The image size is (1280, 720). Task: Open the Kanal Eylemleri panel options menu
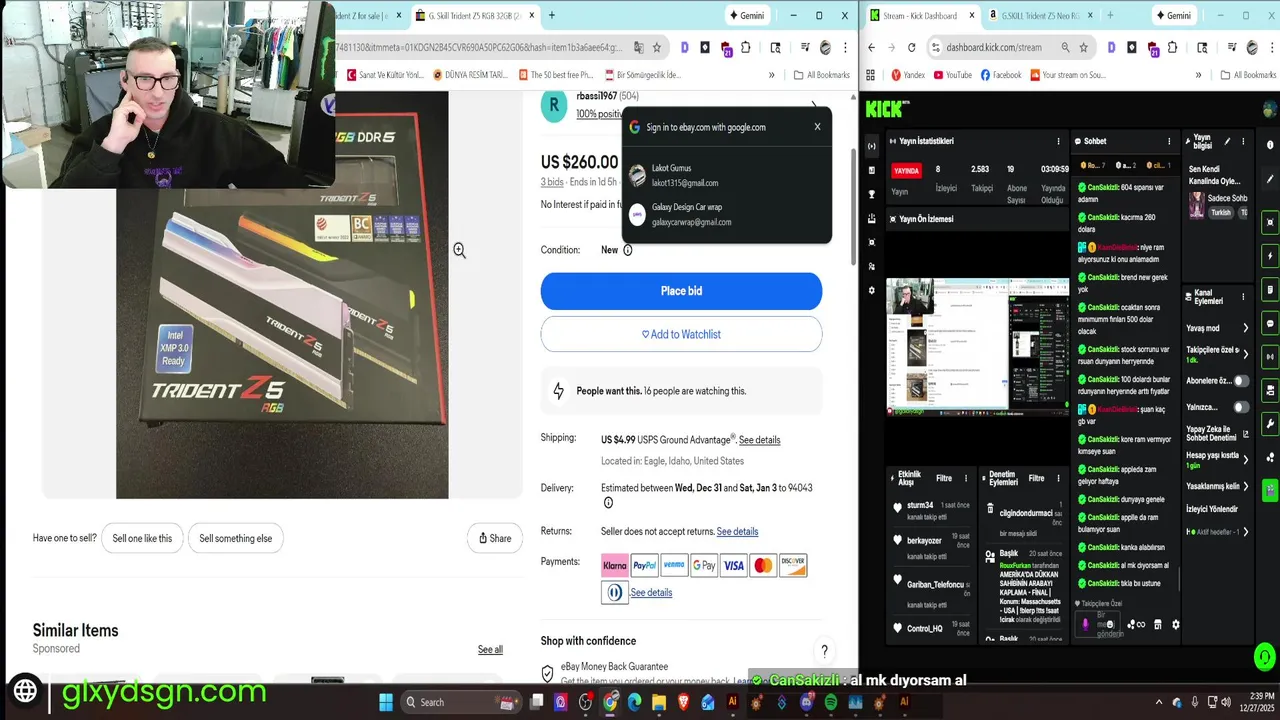1243,297
